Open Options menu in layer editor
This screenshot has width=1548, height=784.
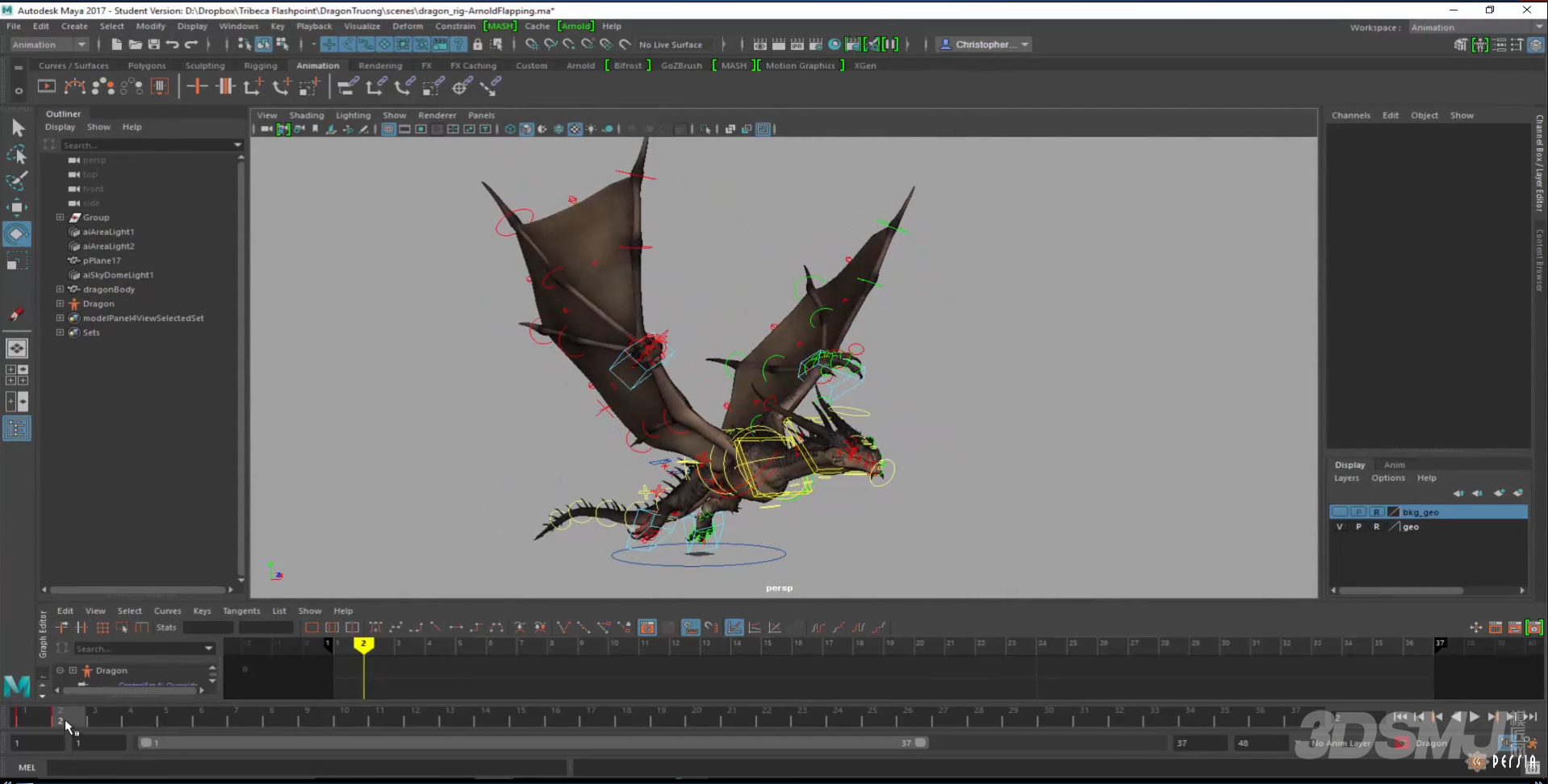pyautogui.click(x=1387, y=477)
